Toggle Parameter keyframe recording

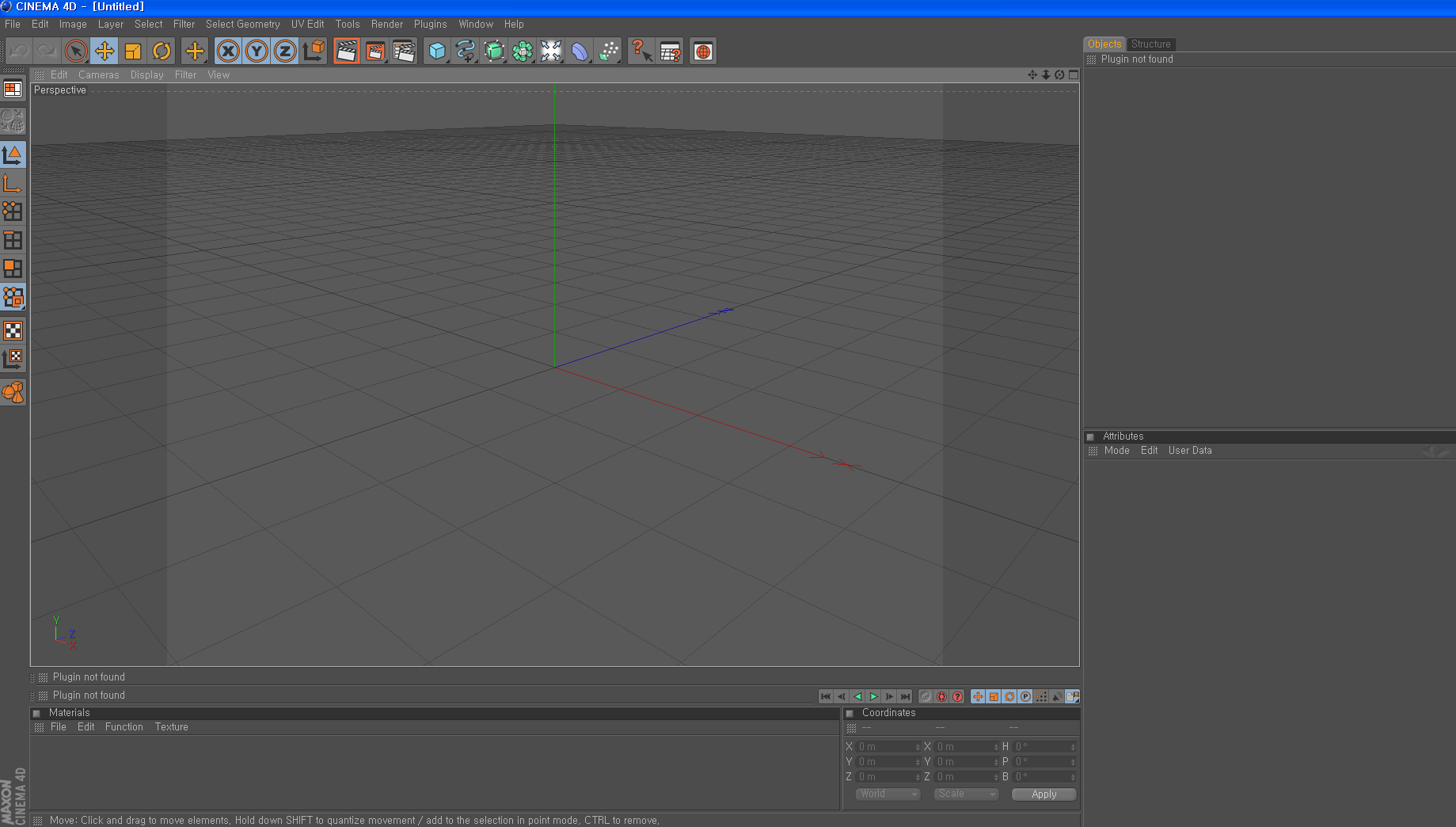1025,696
